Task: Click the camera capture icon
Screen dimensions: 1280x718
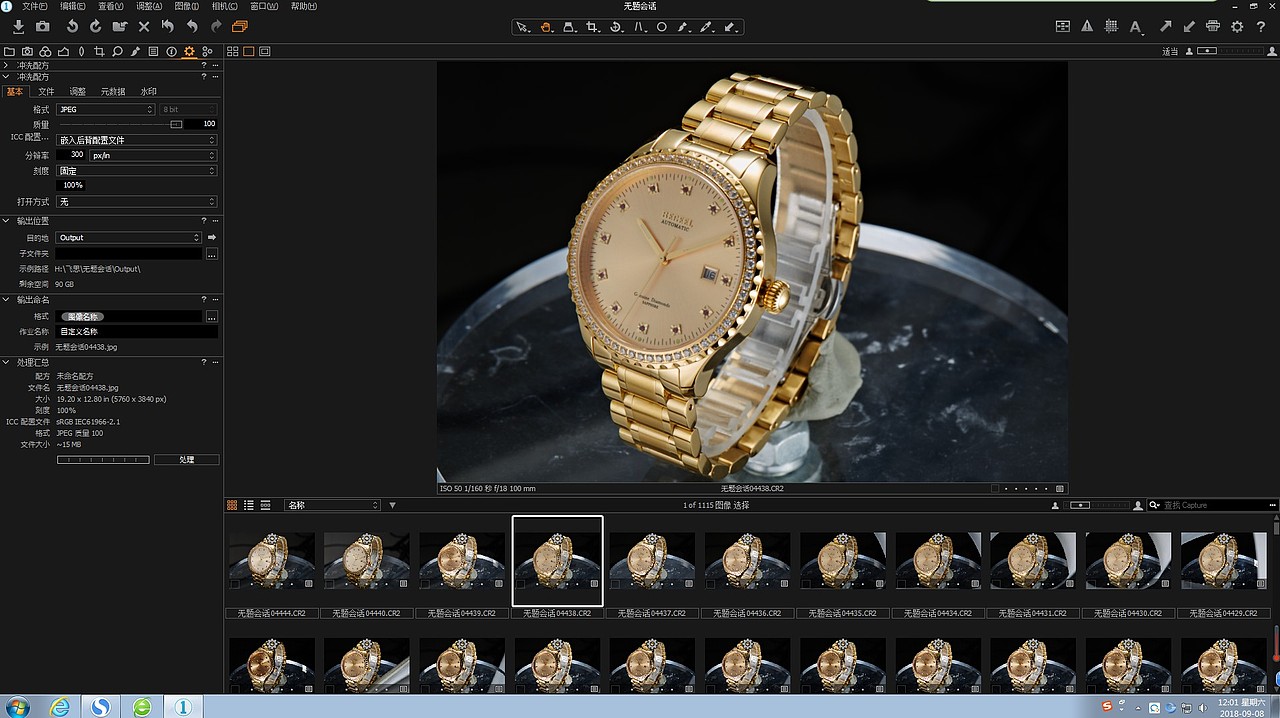Action: [x=42, y=27]
